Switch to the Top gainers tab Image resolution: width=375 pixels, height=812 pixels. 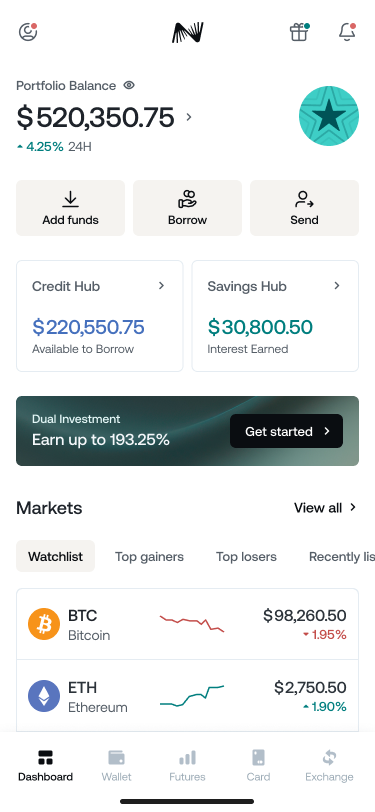point(149,556)
